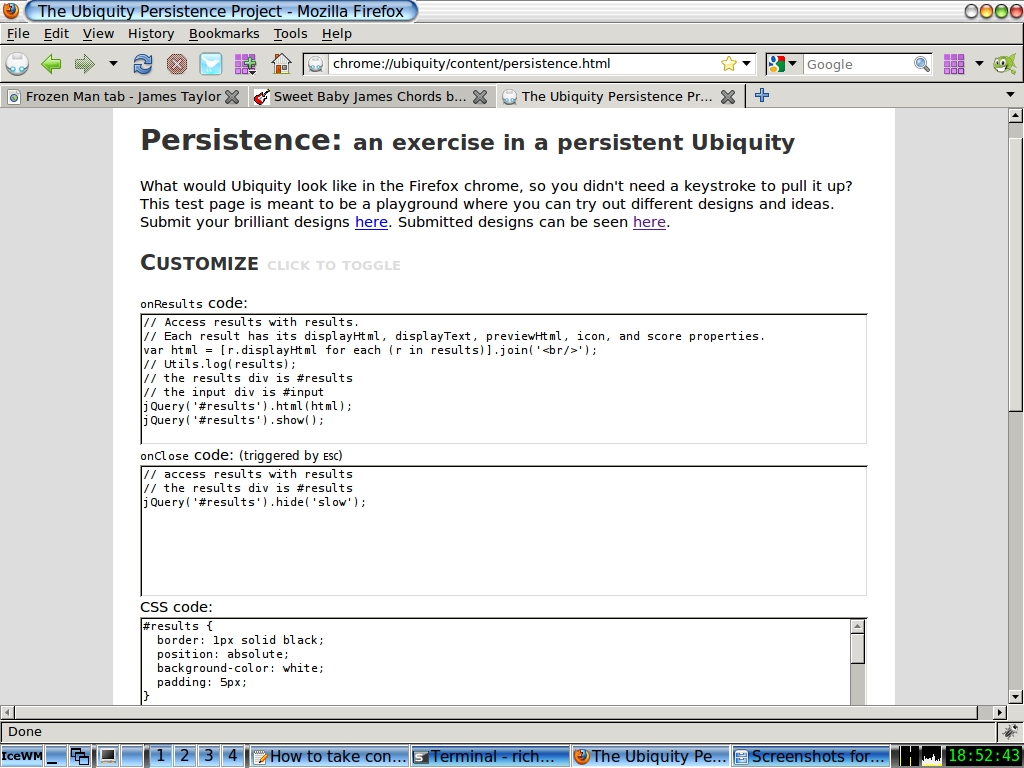Click the monitor icon in taskbar

(x=107, y=756)
